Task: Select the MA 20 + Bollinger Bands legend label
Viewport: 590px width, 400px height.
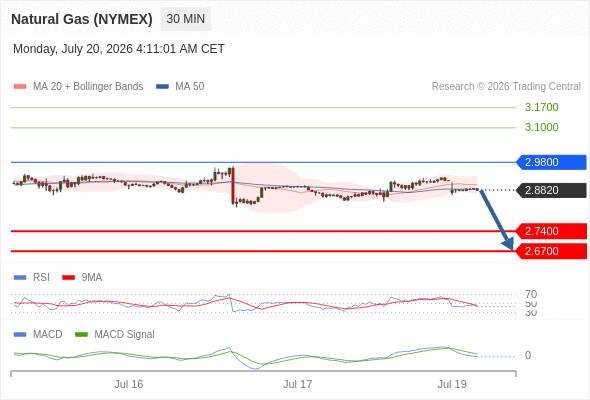Action: coord(88,87)
